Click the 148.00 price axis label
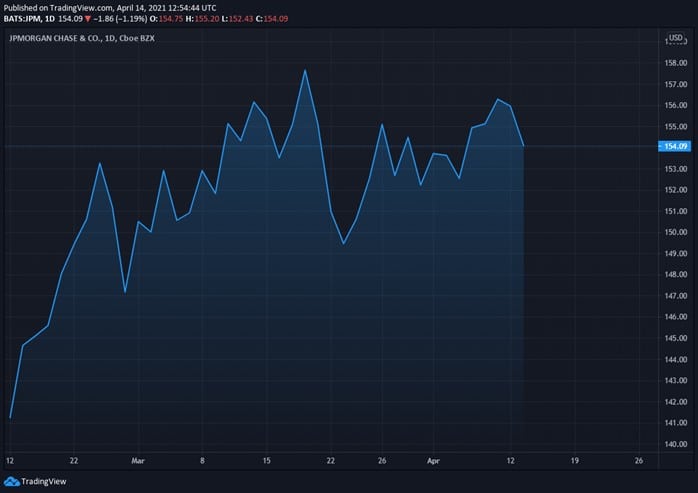This screenshot has width=698, height=493. 676,274
